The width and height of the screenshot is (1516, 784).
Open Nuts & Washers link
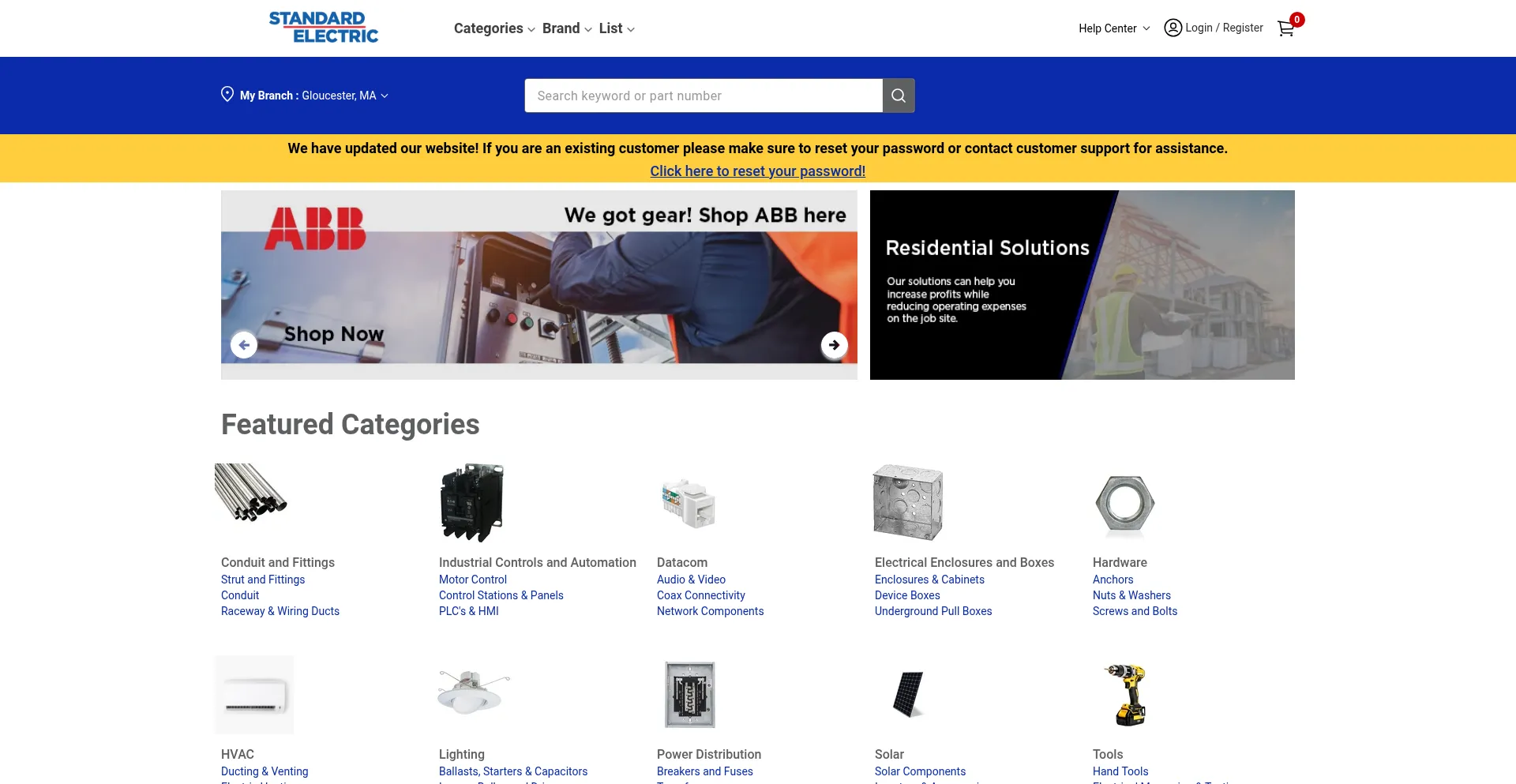pos(1131,595)
